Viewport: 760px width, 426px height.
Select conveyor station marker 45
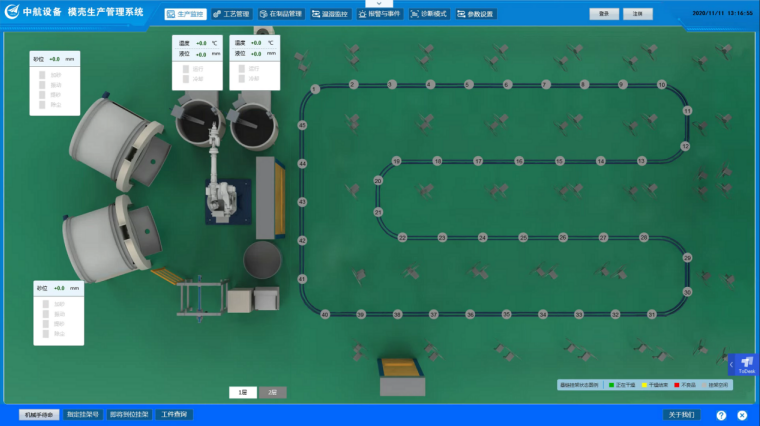pyautogui.click(x=302, y=125)
